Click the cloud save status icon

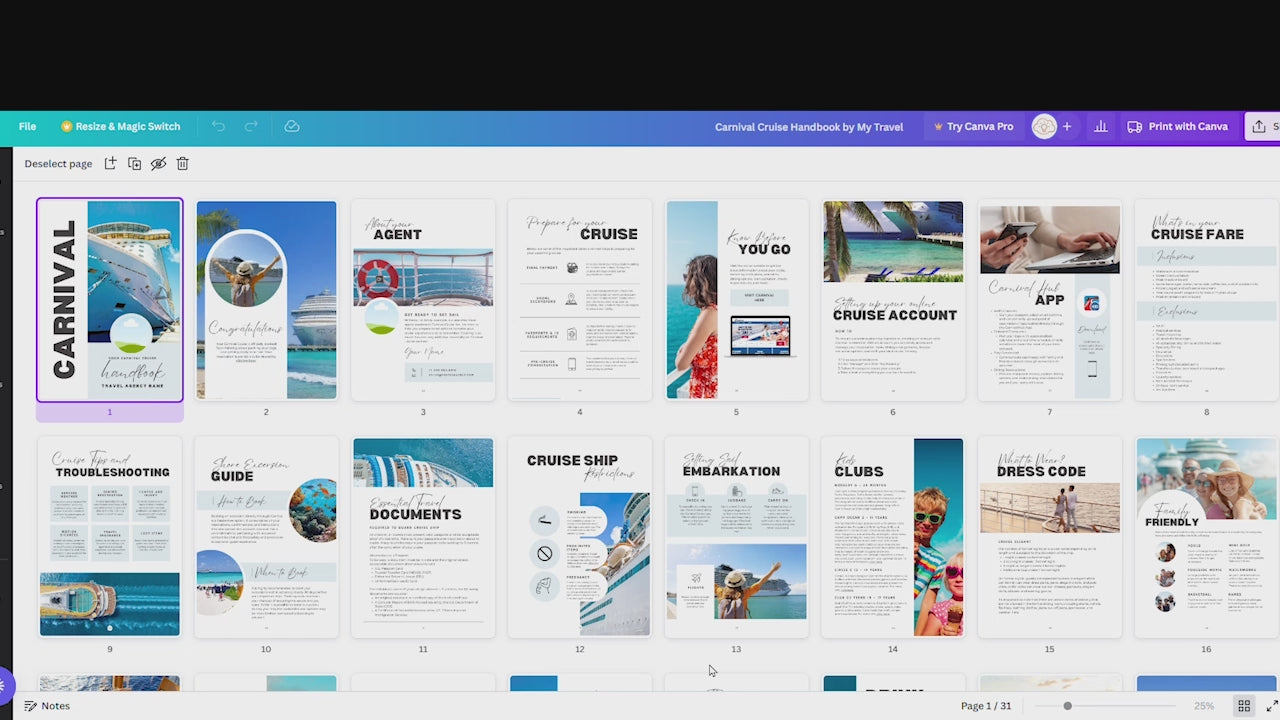[x=292, y=127]
